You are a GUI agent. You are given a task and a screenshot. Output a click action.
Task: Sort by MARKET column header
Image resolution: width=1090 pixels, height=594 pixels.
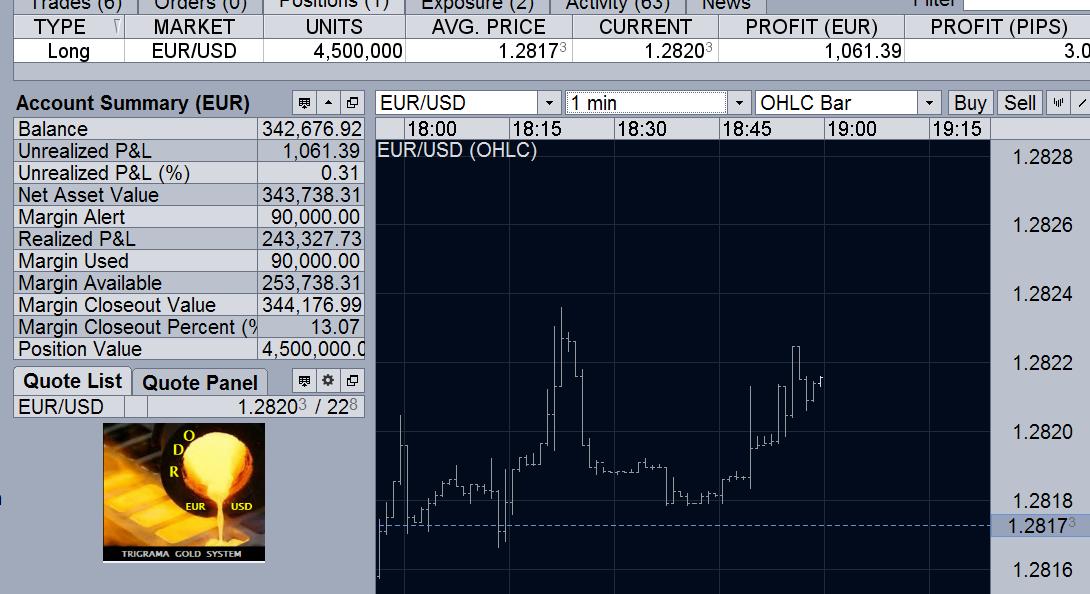point(194,27)
